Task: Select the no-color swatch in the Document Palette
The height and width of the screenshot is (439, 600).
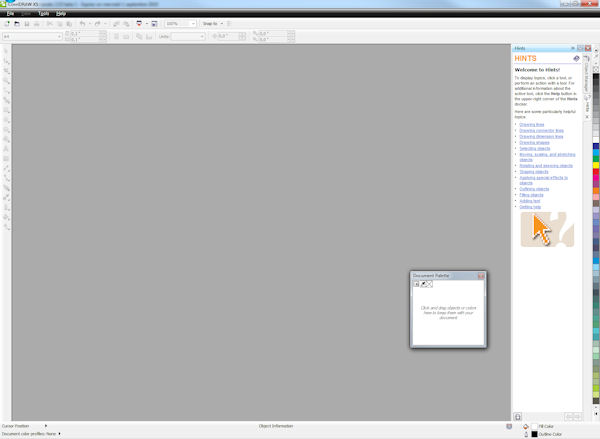Action: coord(430,284)
